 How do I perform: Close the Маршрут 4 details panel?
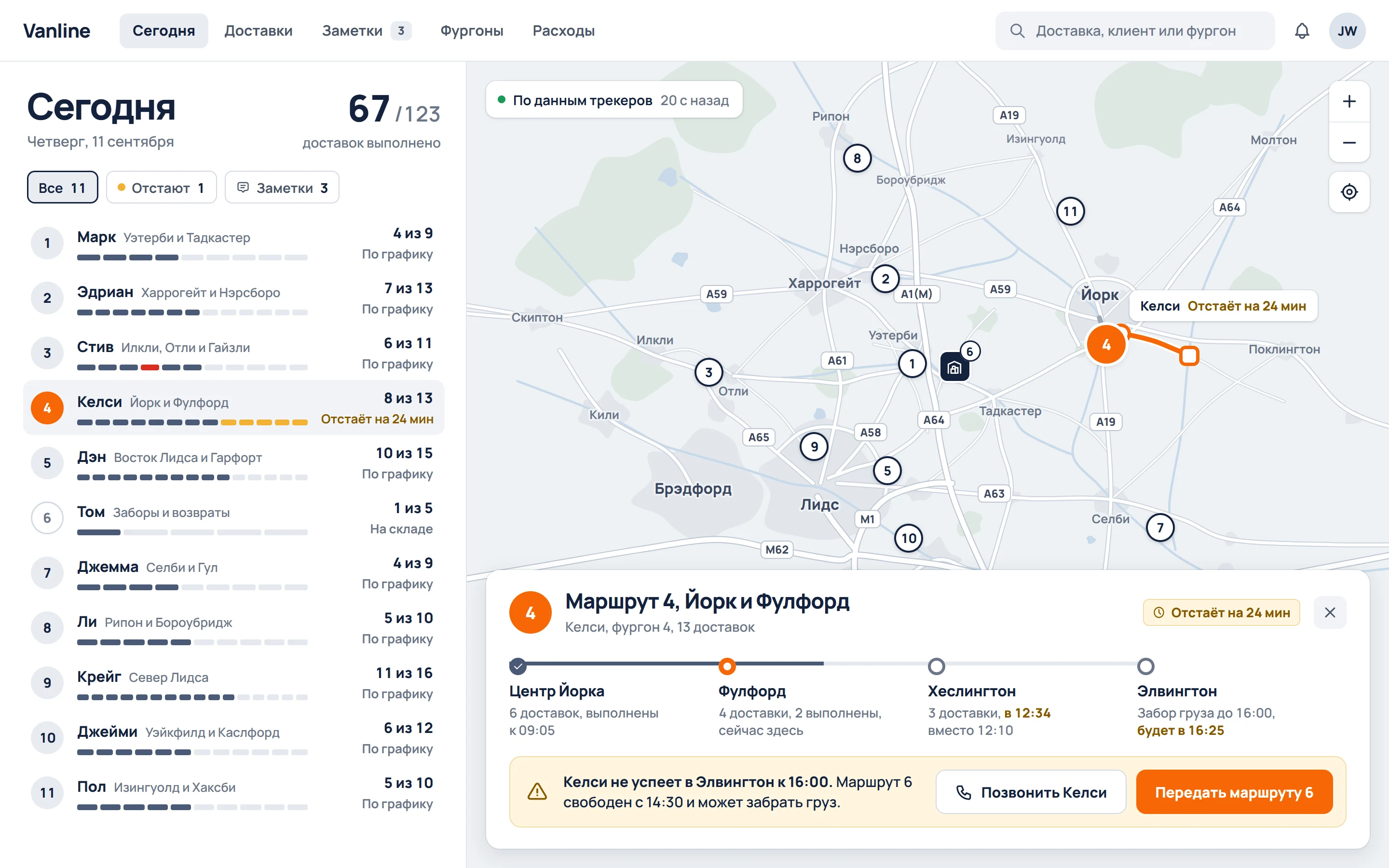(1330, 612)
